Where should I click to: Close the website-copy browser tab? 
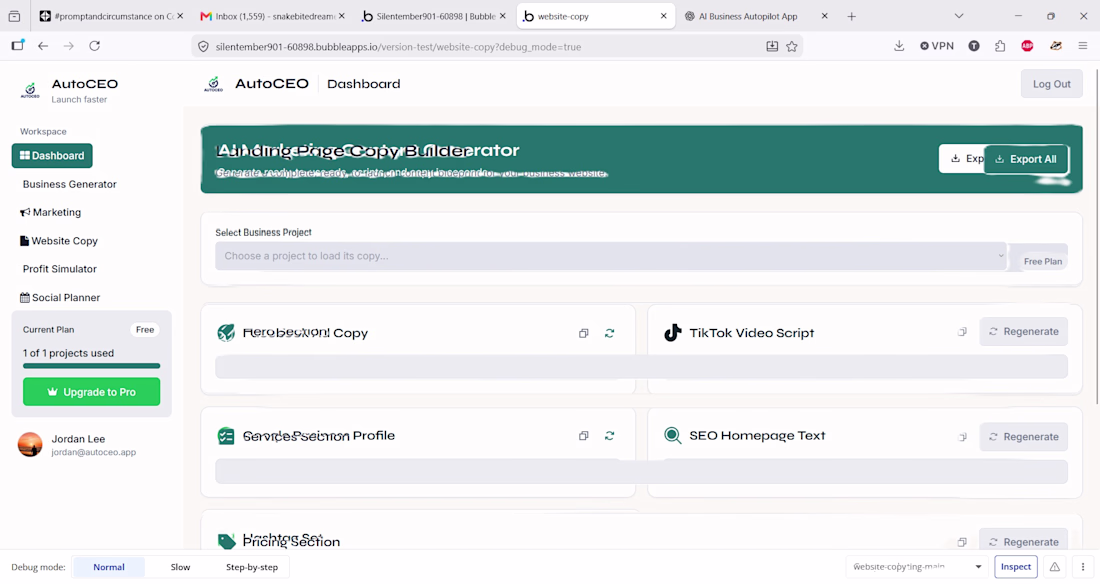pyautogui.click(x=664, y=16)
